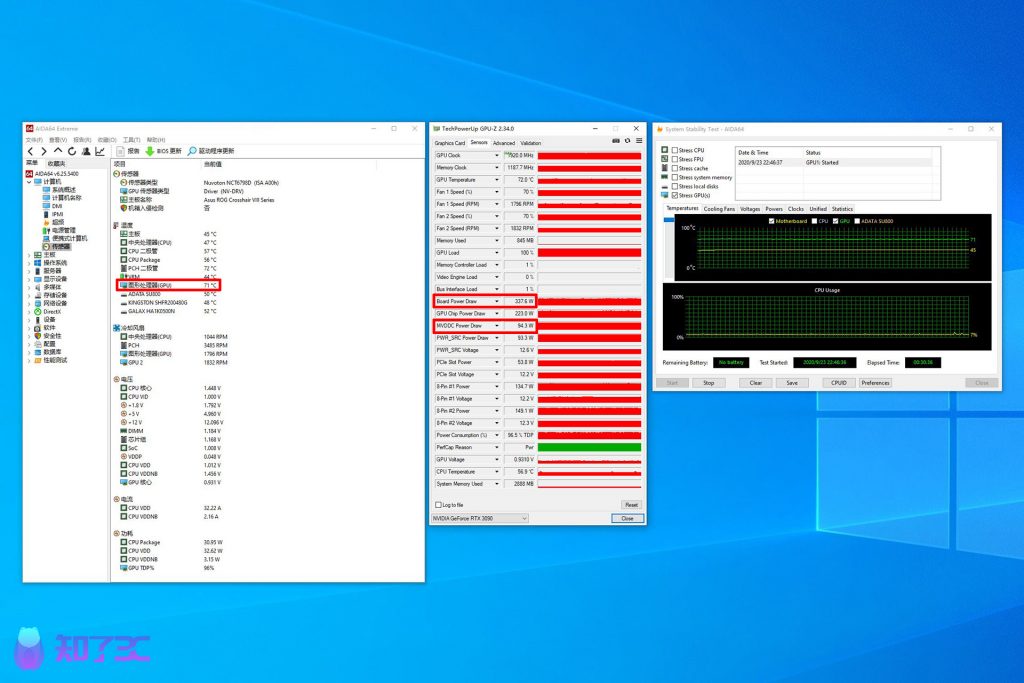The image size is (1024, 683).
Task: Select the 性能测试 benchmark node in tree
Action: pos(50,360)
